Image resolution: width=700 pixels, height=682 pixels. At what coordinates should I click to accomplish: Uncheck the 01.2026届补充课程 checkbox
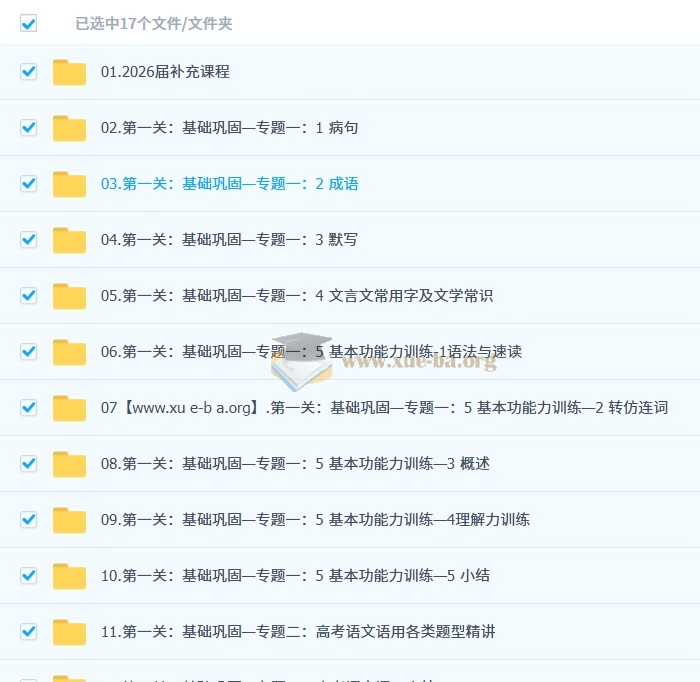29,71
